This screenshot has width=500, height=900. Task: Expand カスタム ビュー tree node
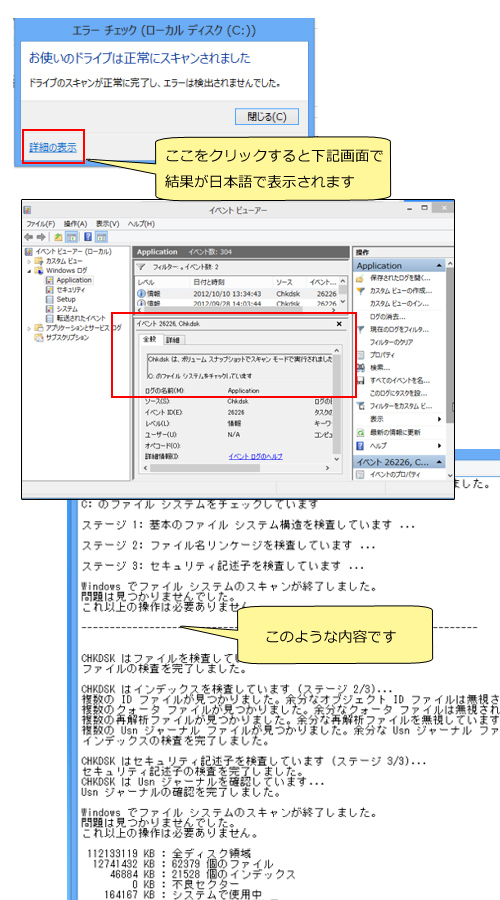point(29,261)
